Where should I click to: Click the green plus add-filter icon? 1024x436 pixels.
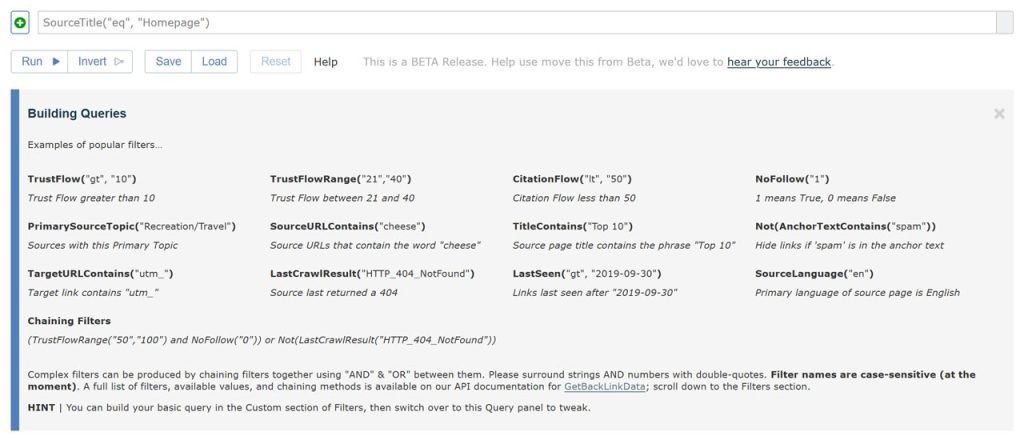click(20, 22)
